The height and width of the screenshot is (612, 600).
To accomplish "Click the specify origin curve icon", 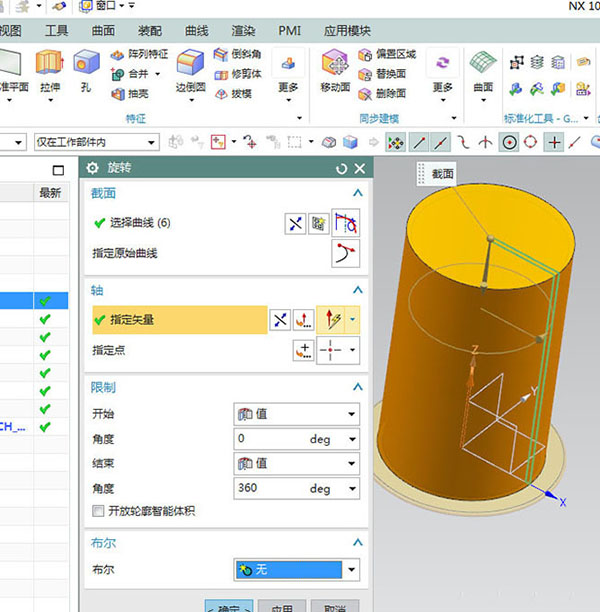I will pos(345,254).
